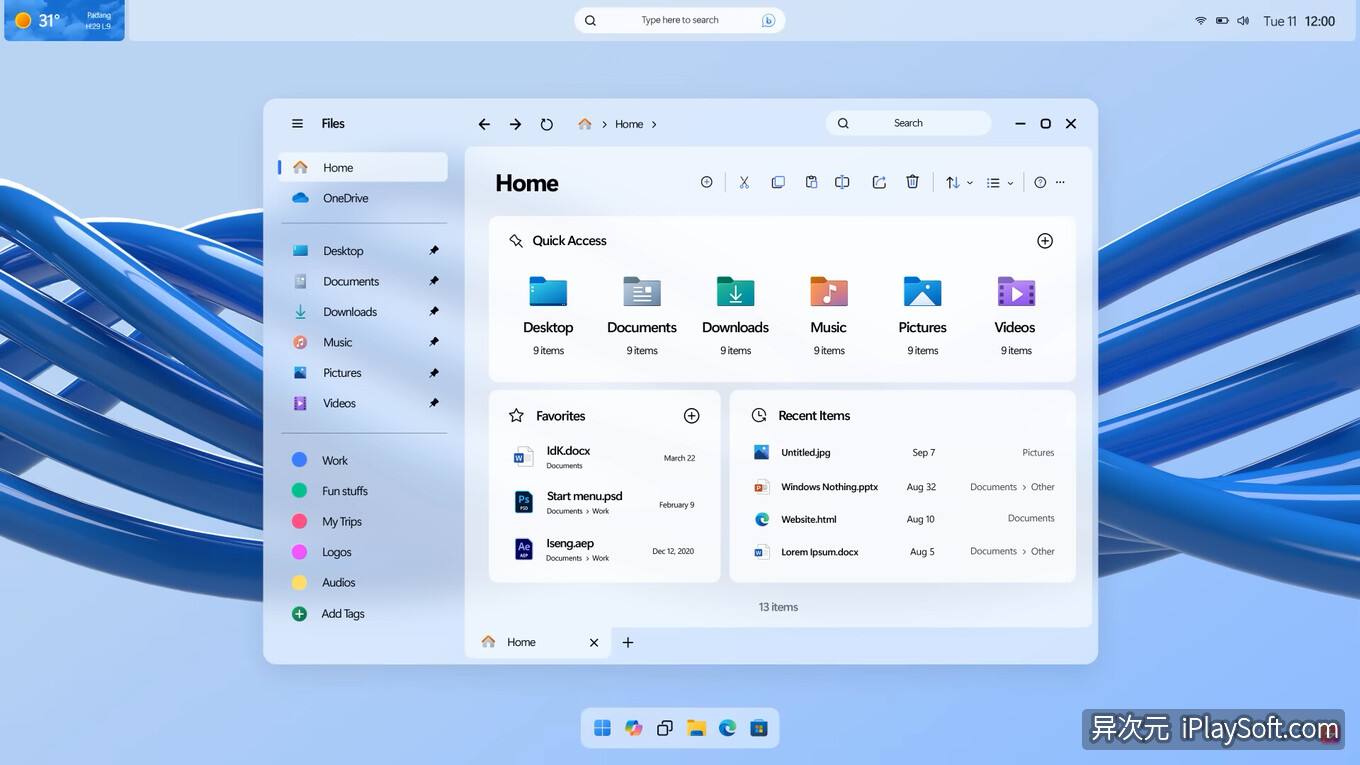Expand the Home breadcrumb chevron

[x=655, y=124]
